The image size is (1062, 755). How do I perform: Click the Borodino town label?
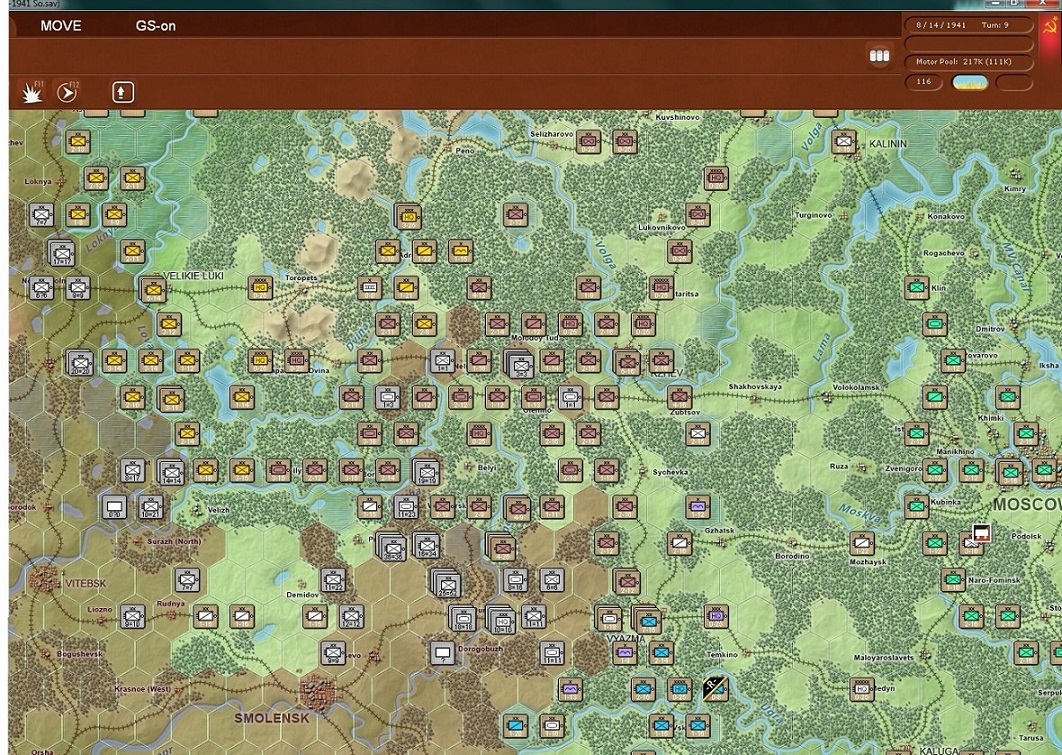tap(792, 556)
